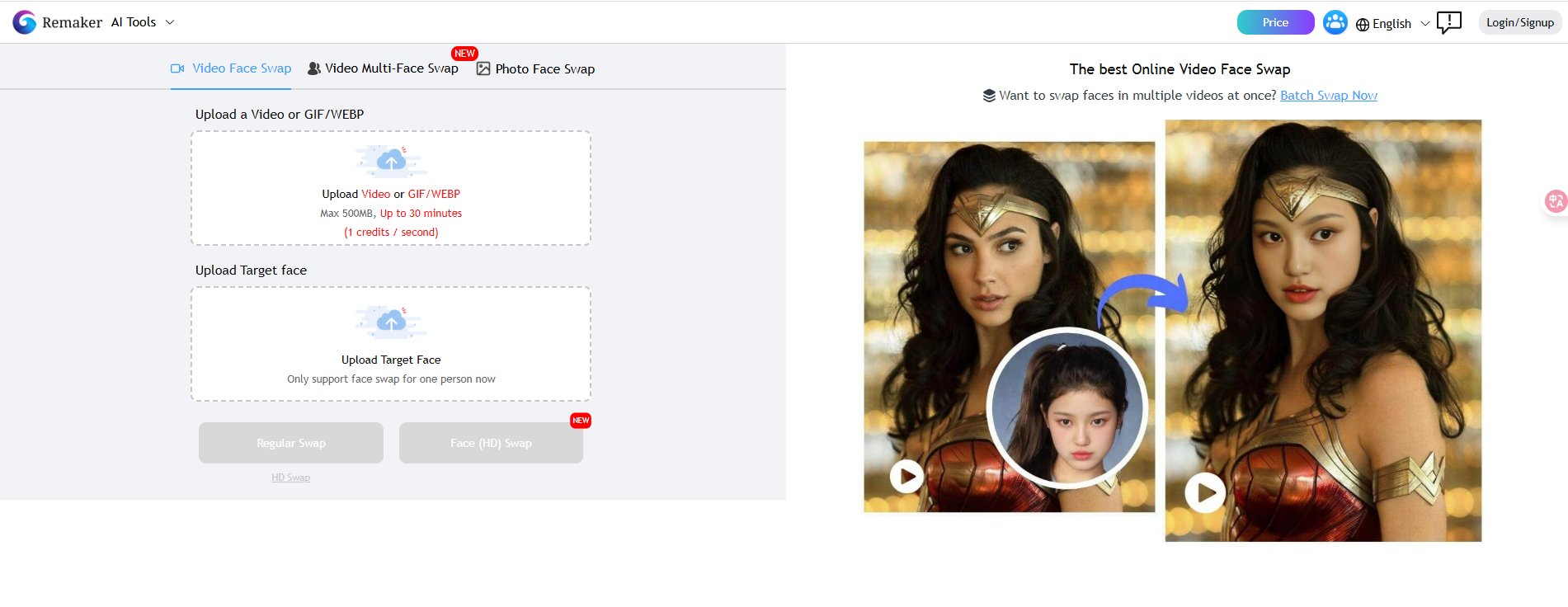This screenshot has width=1568, height=607.
Task: Click 'Only support face swap for one person now'
Action: point(391,379)
